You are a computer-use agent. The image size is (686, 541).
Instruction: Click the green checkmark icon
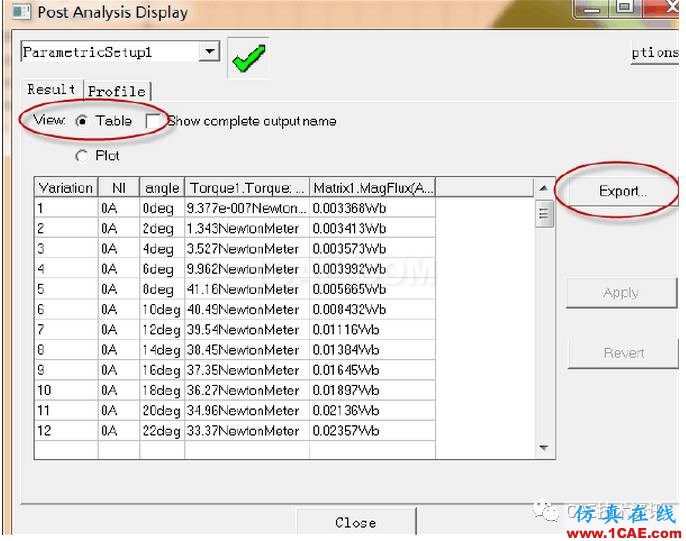[x=248, y=59]
